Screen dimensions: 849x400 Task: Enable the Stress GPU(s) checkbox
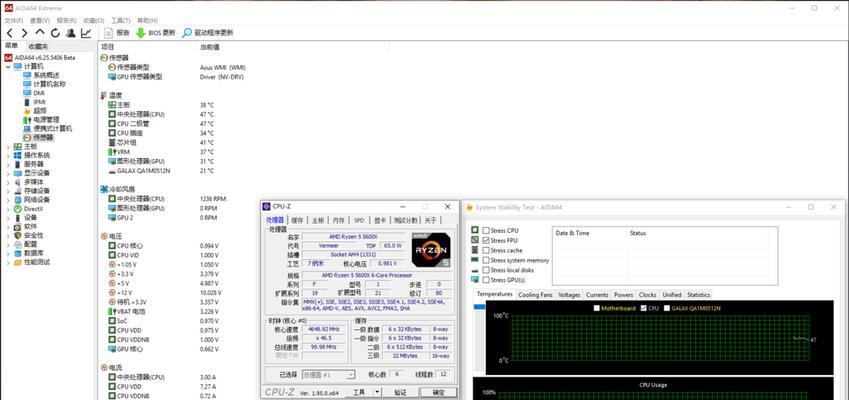[x=486, y=279]
